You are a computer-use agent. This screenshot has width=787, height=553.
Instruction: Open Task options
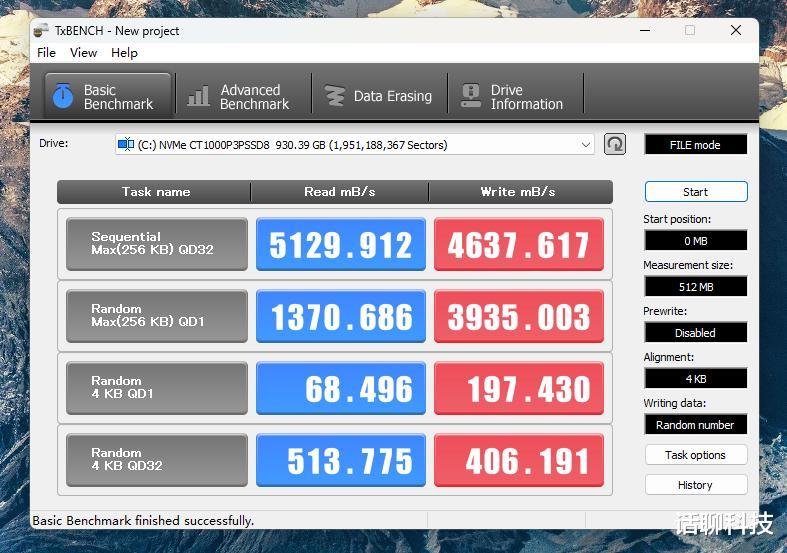[696, 455]
